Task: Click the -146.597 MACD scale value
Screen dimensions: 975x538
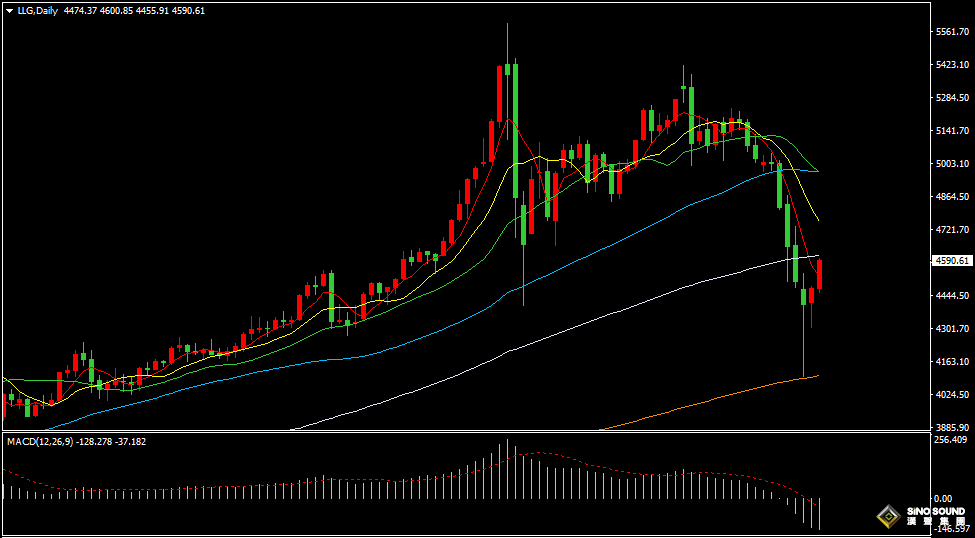Action: 951,529
